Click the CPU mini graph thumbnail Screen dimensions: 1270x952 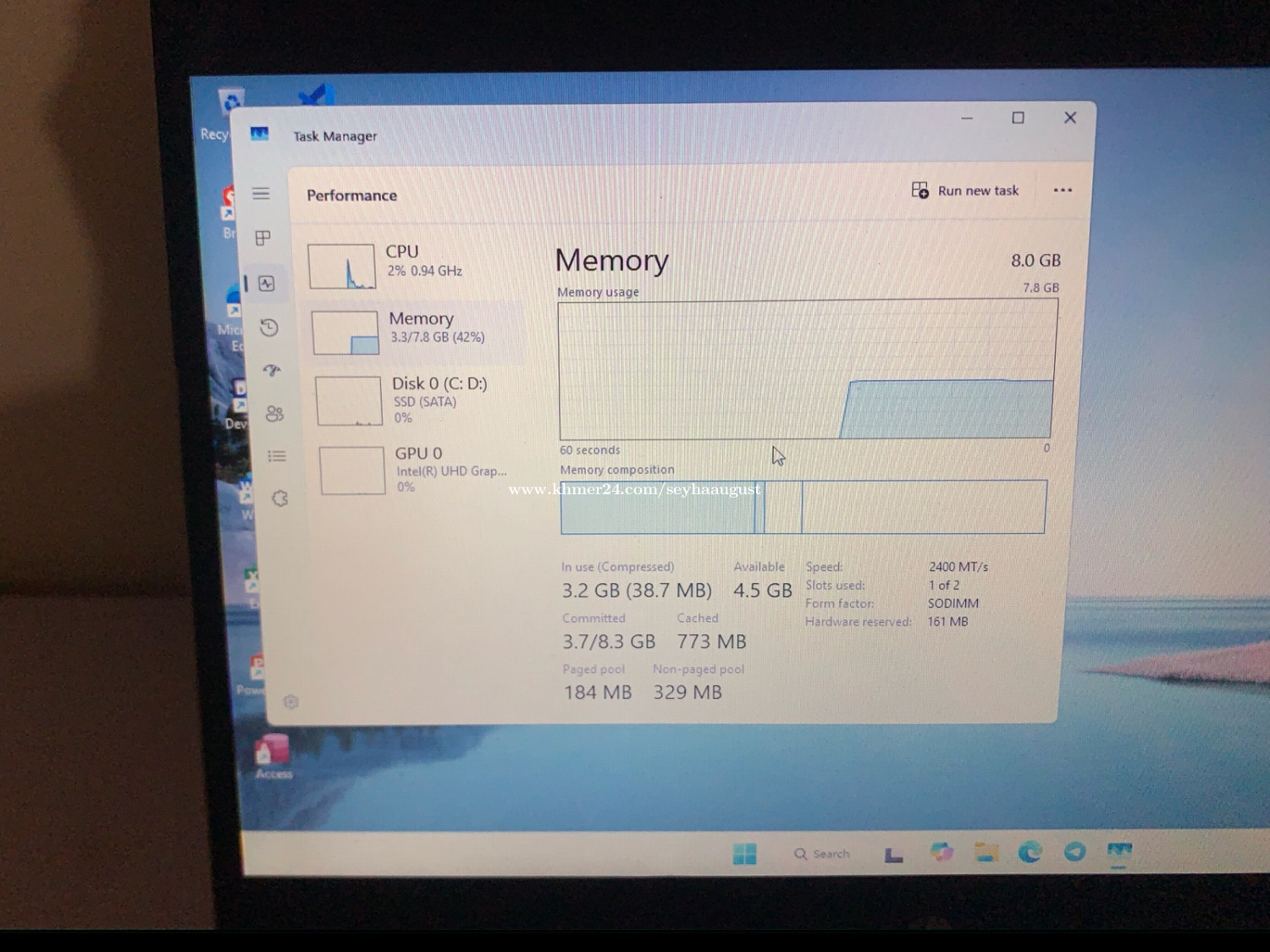click(x=341, y=267)
